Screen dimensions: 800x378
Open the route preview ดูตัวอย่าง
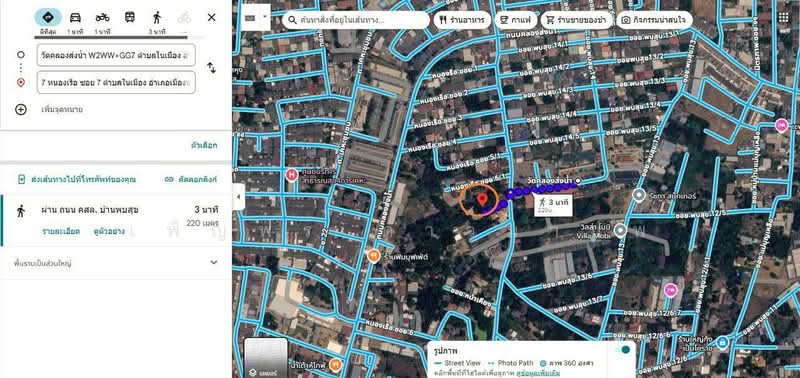coord(109,231)
